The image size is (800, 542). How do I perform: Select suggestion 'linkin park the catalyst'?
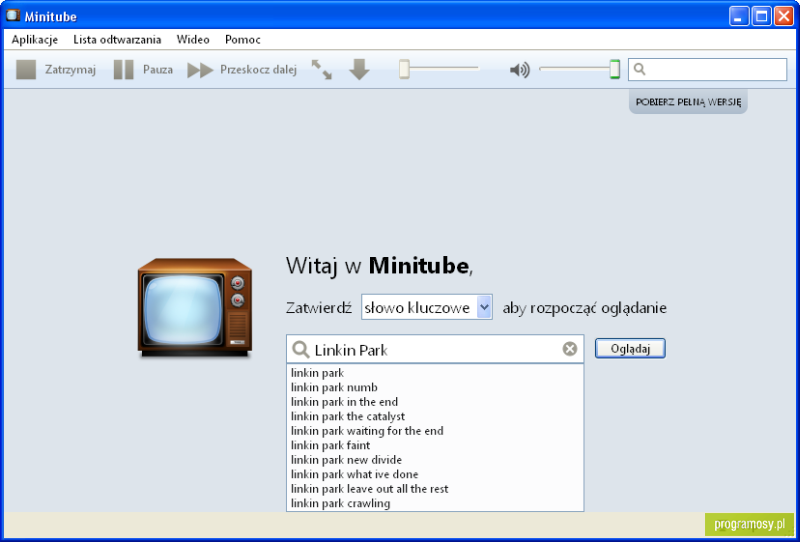click(x=435, y=416)
